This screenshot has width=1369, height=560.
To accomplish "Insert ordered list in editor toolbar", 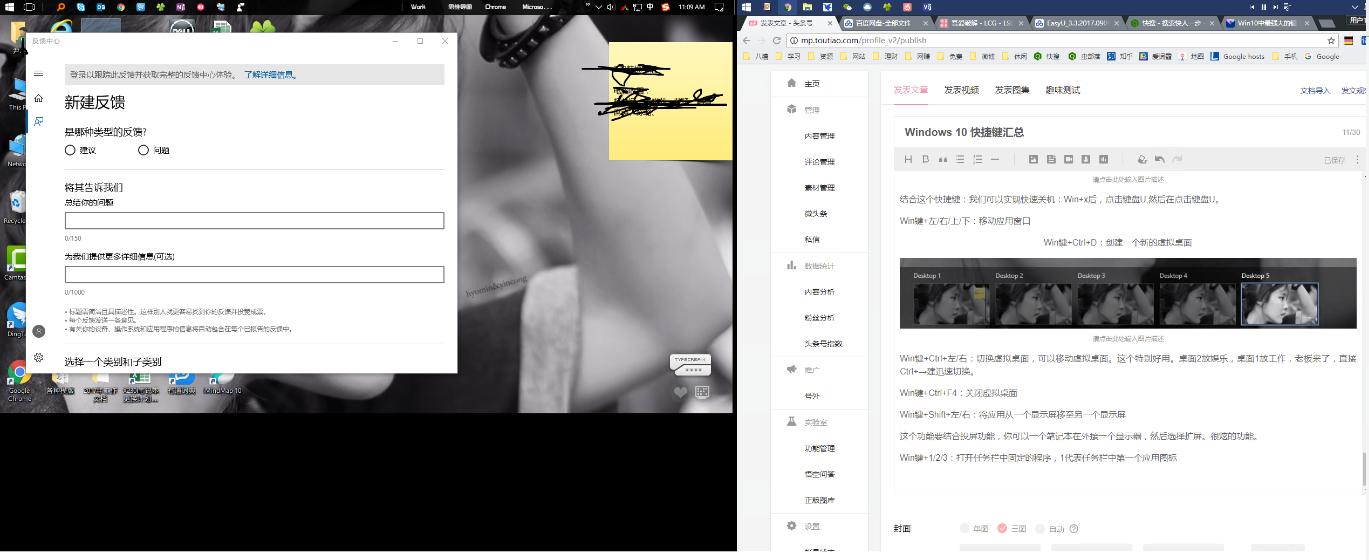I will click(x=977, y=159).
